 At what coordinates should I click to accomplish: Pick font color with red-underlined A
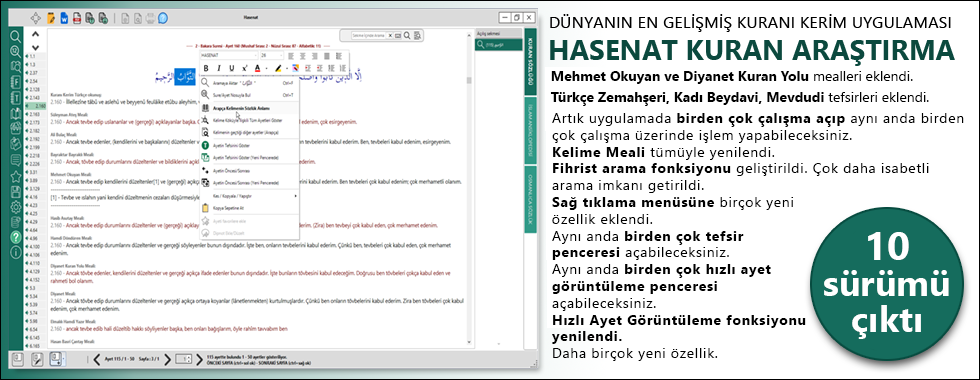point(258,68)
